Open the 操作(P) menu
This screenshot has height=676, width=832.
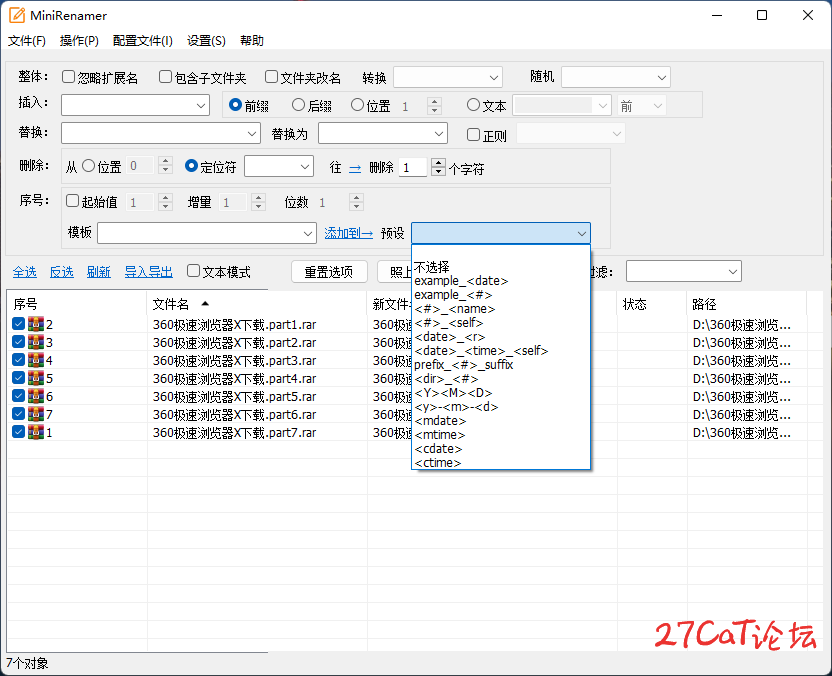tap(79, 41)
